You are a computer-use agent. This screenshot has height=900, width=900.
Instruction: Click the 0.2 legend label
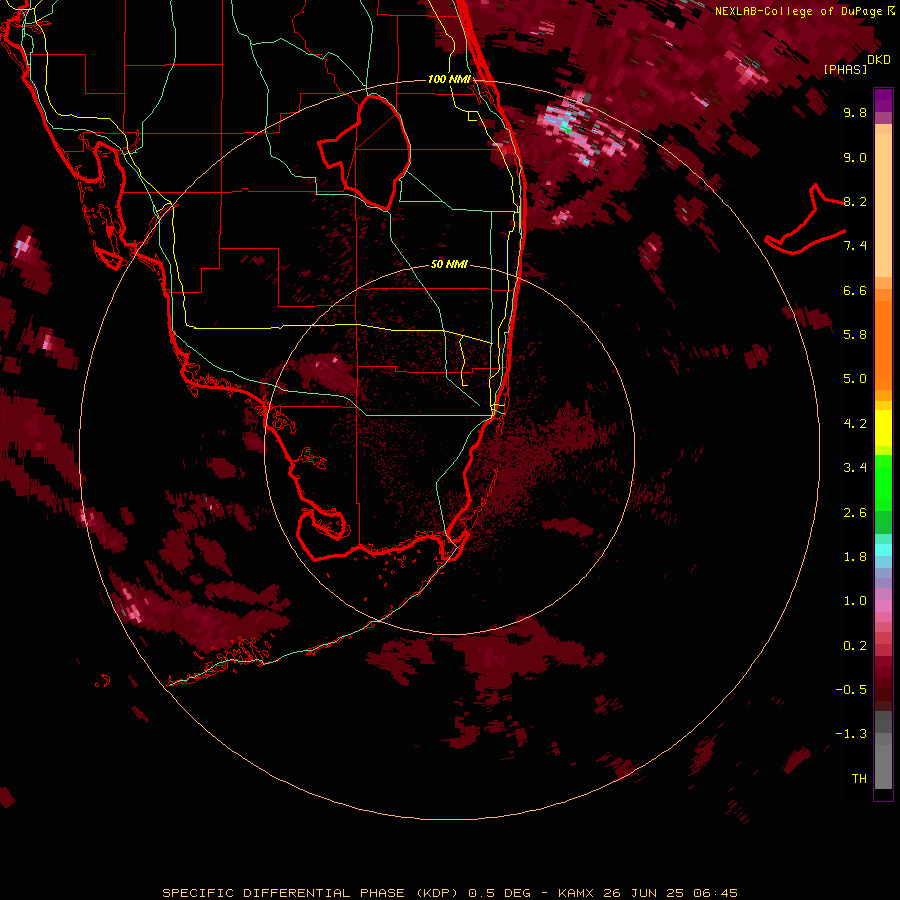pyautogui.click(x=855, y=646)
